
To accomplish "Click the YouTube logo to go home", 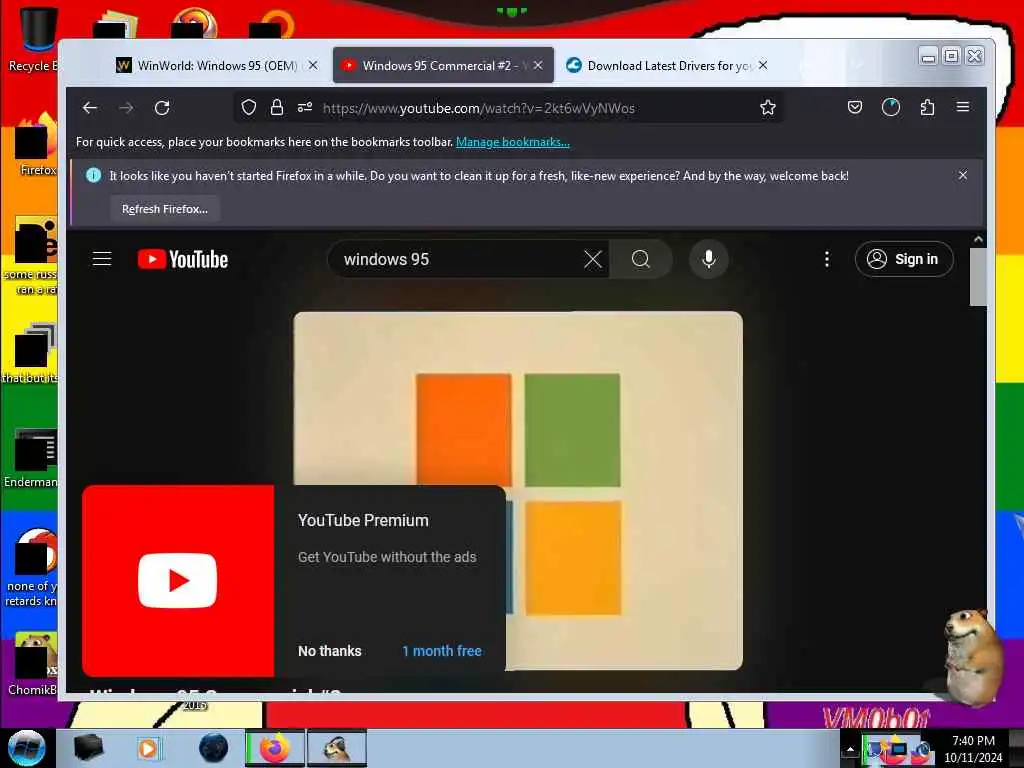I will (x=183, y=259).
